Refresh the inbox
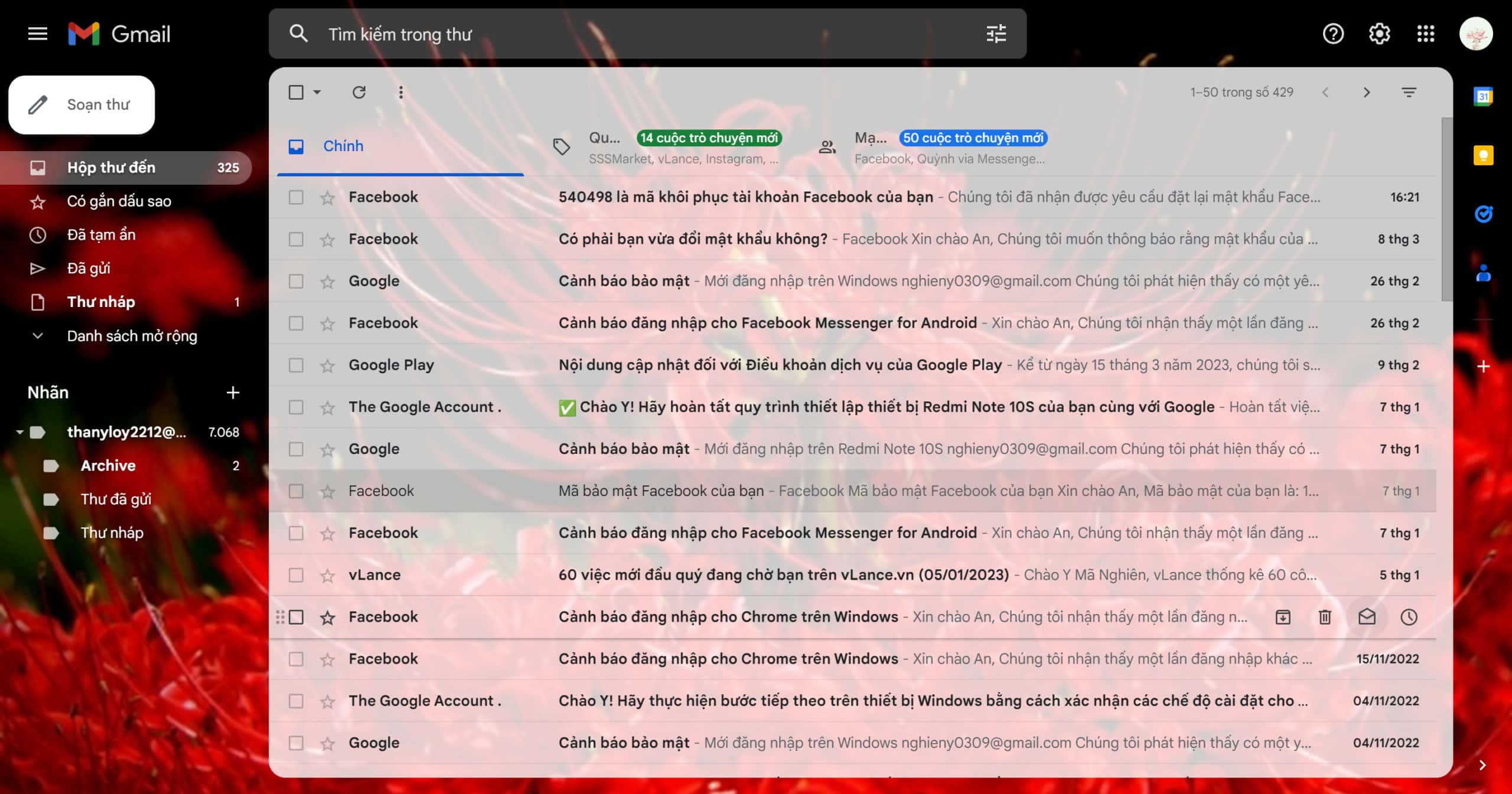Image resolution: width=1512 pixels, height=794 pixels. 359,92
